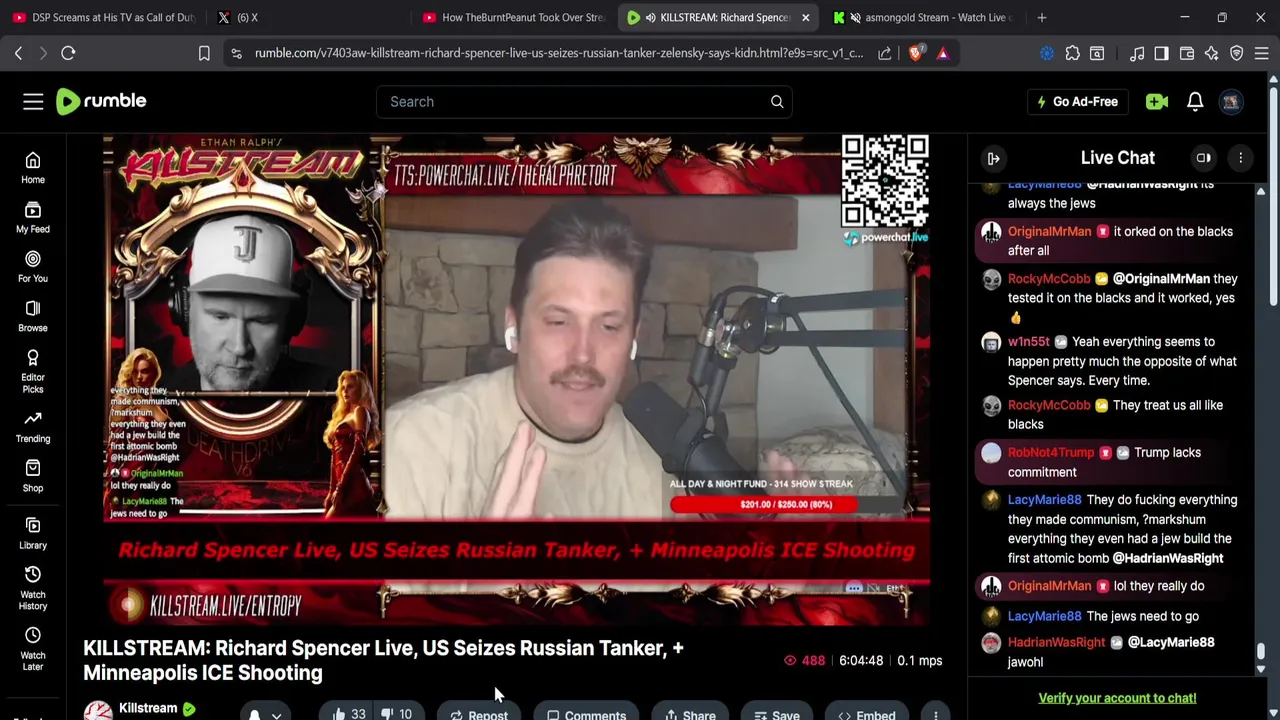Viewport: 1280px width, 720px height.
Task: Click the live chat scrollbar thumb
Action: tap(1261, 652)
